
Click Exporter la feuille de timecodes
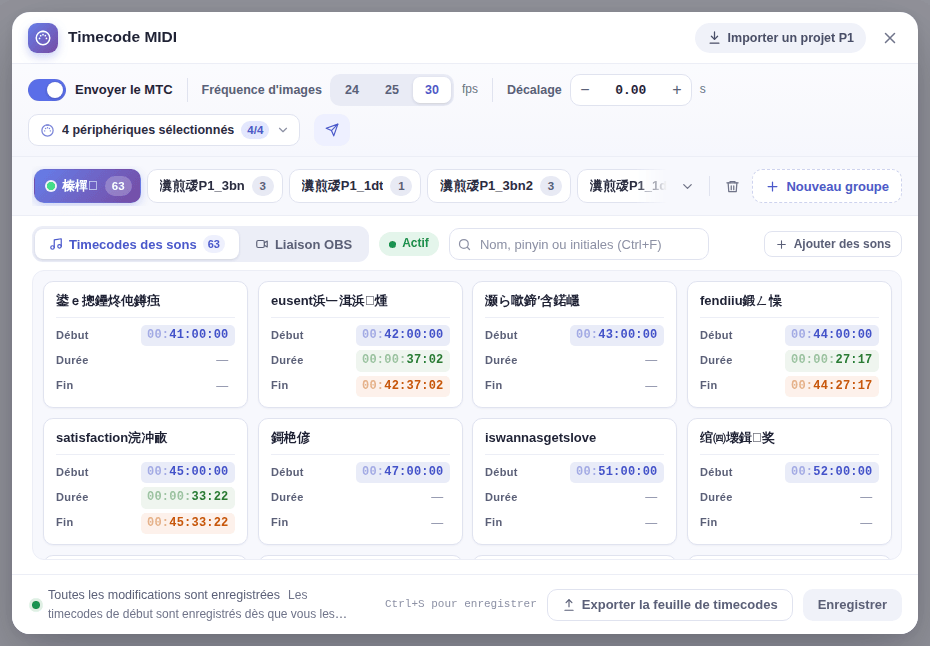tap(670, 605)
